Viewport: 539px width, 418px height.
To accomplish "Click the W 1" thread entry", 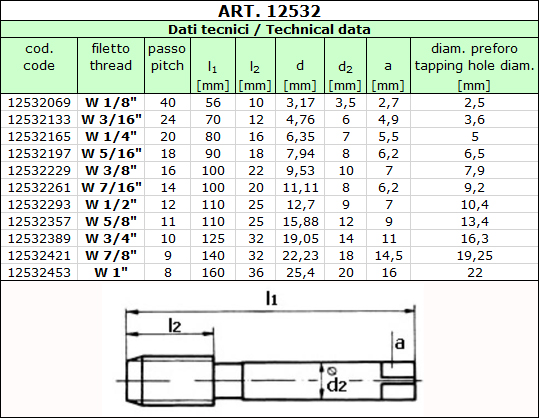I will click(x=111, y=272).
